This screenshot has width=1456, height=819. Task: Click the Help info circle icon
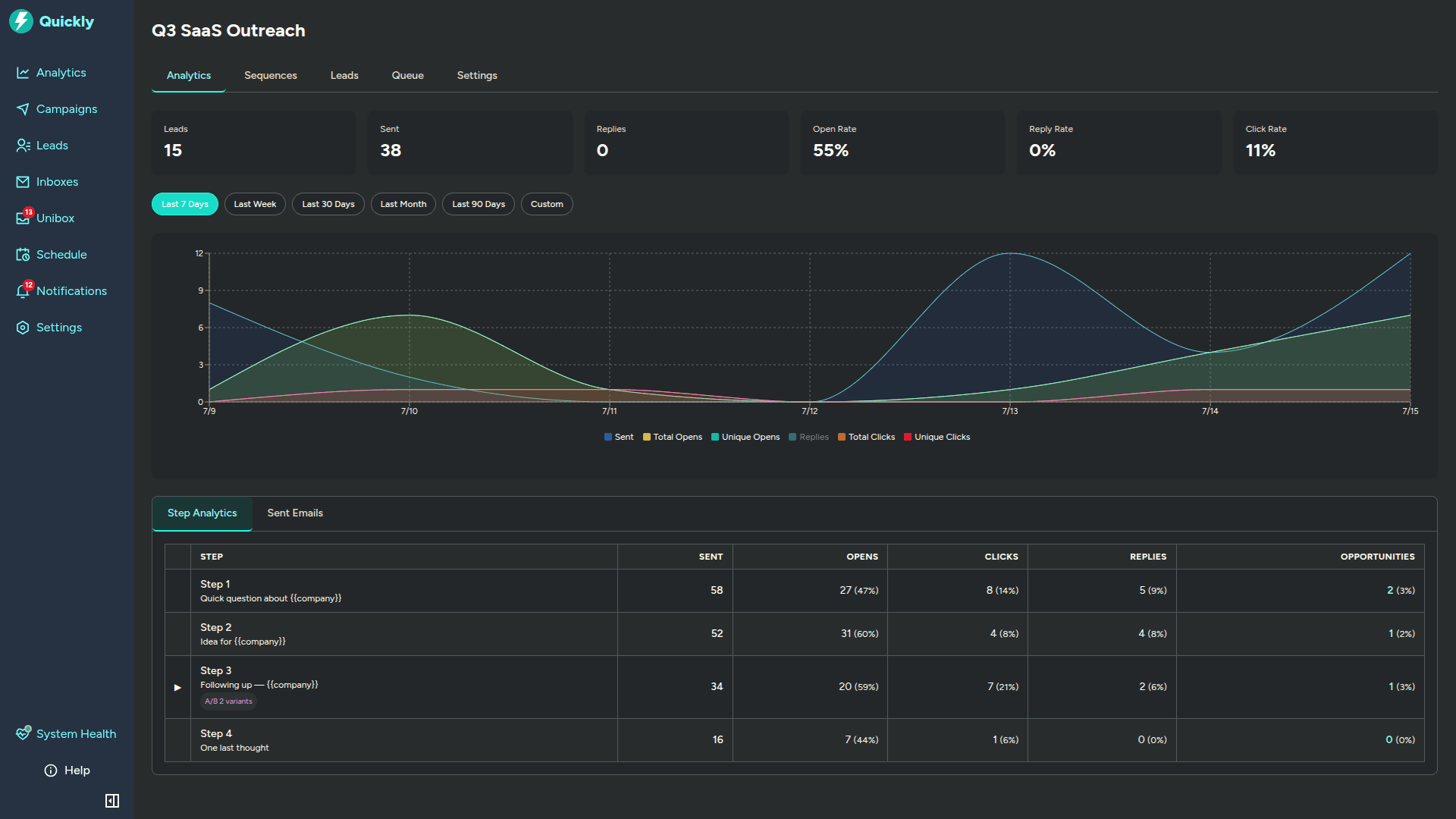(51, 770)
